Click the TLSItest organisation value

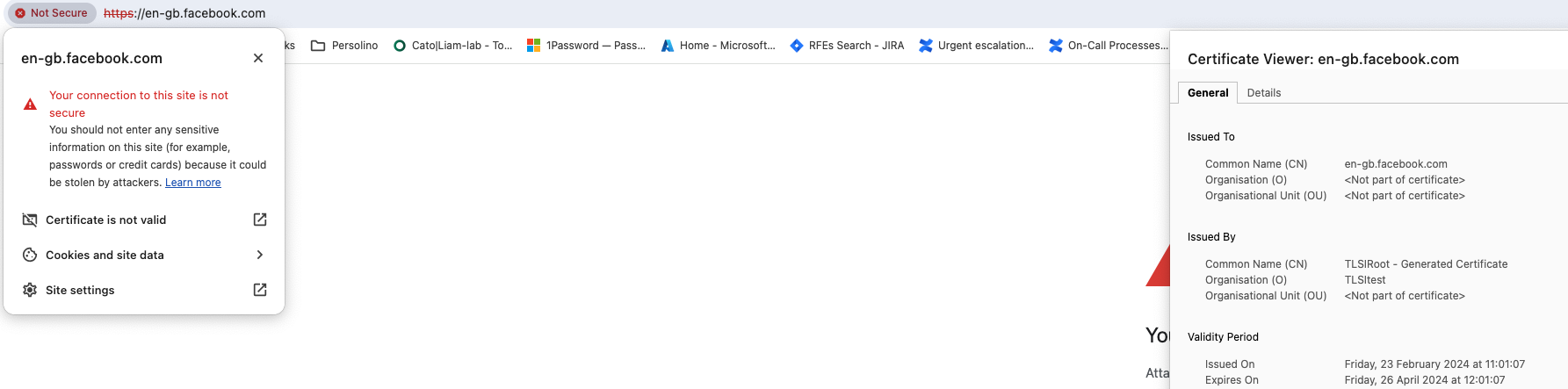click(1365, 280)
